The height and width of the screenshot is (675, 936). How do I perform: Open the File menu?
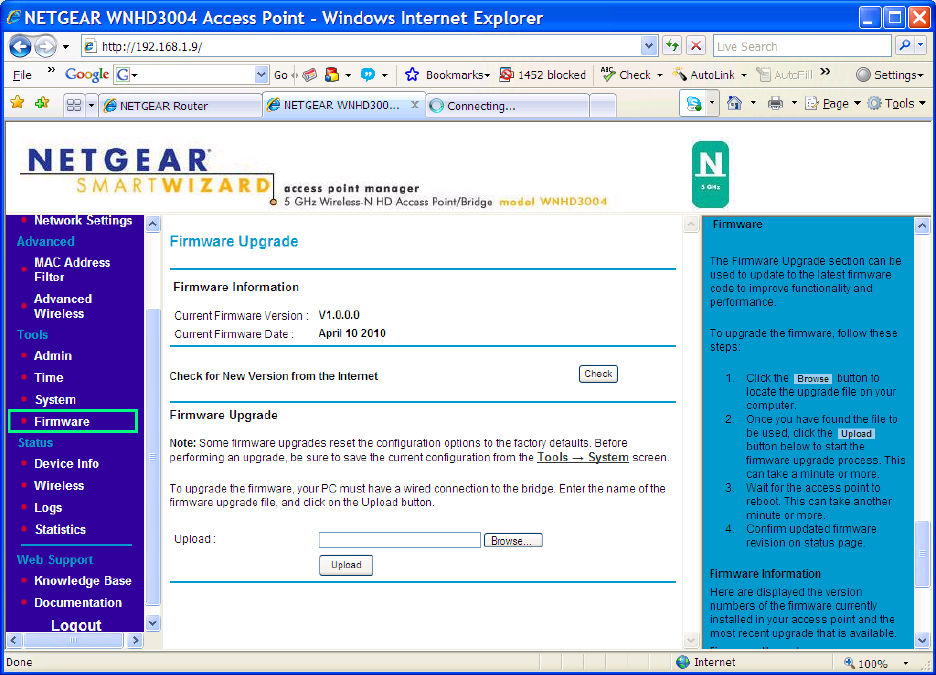22,75
